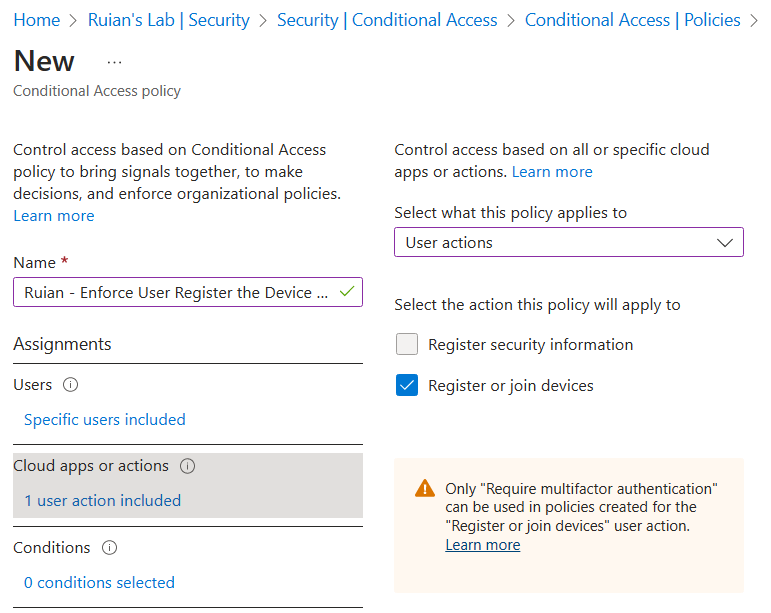Show info for Cloud apps or actions
771x613 pixels.
coord(187,466)
